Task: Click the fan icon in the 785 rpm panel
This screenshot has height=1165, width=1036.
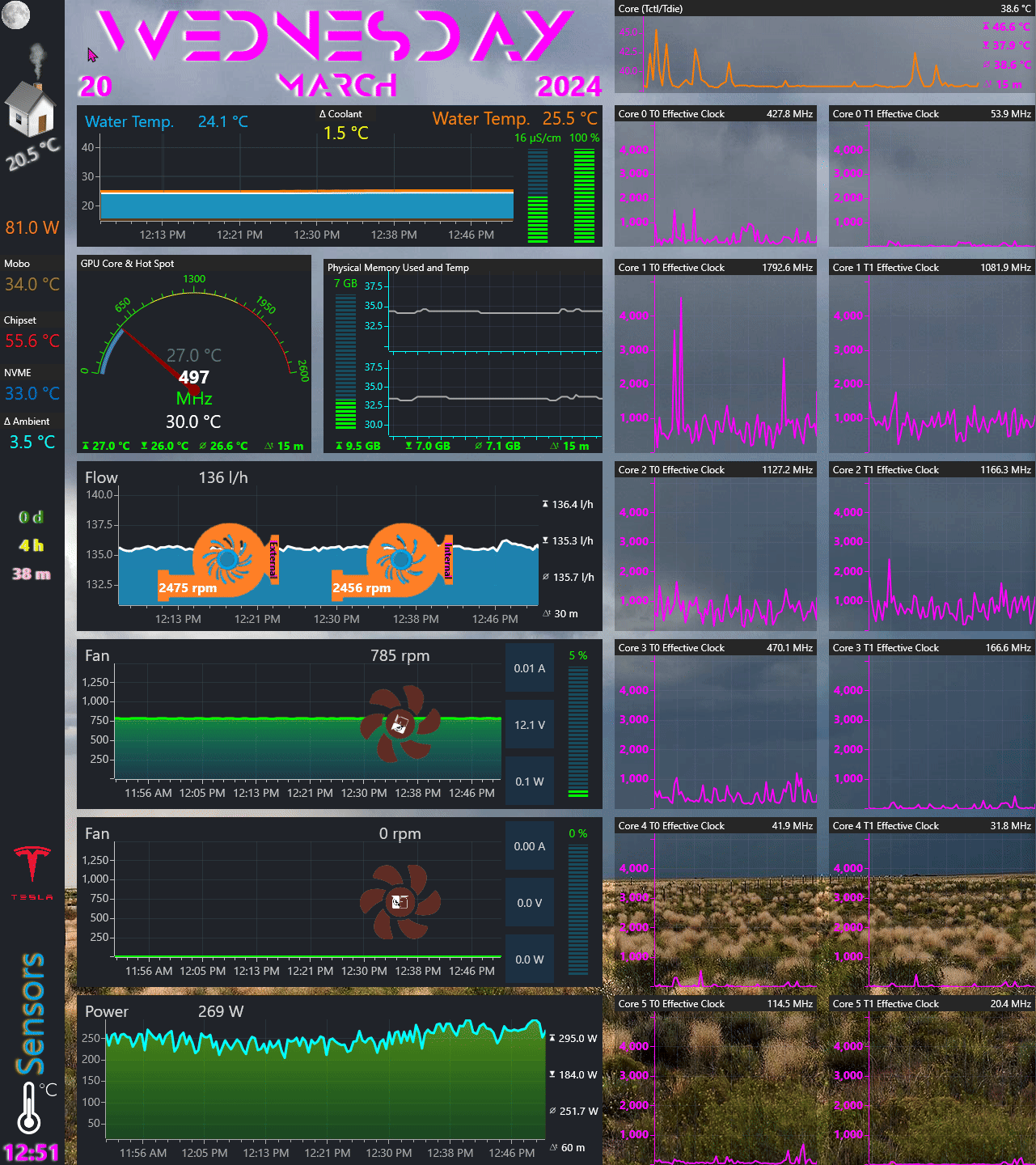Action: 400,724
